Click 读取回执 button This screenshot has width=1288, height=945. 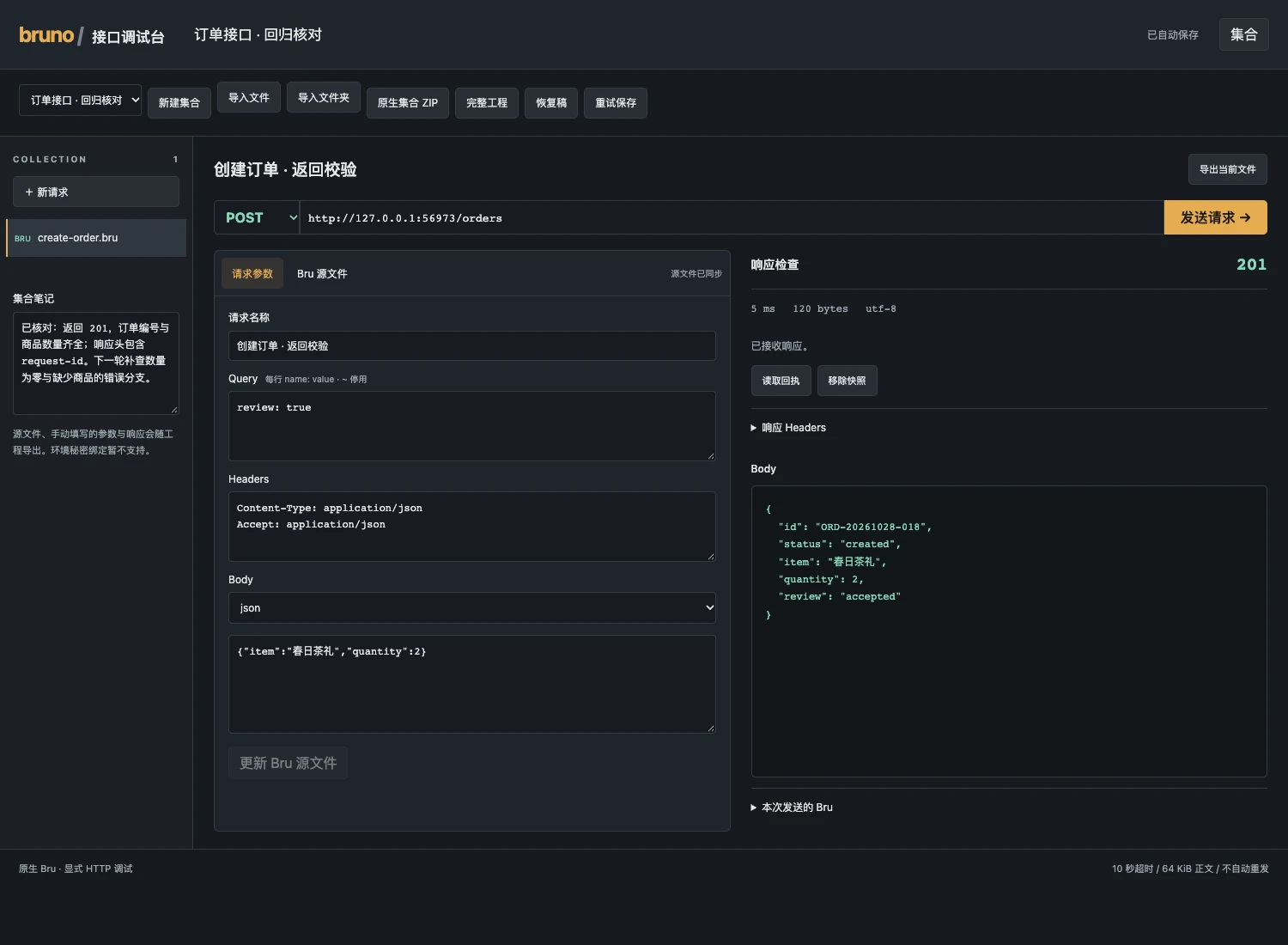click(x=781, y=381)
